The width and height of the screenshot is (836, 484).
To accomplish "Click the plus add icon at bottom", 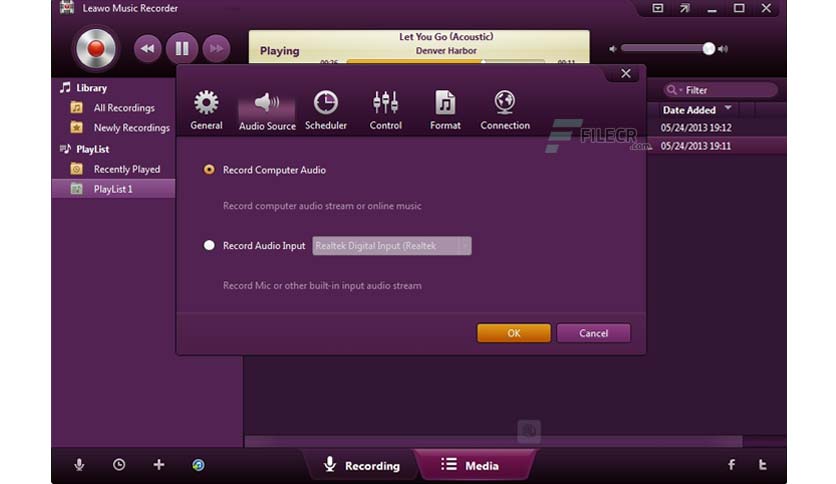I will click(x=158, y=465).
